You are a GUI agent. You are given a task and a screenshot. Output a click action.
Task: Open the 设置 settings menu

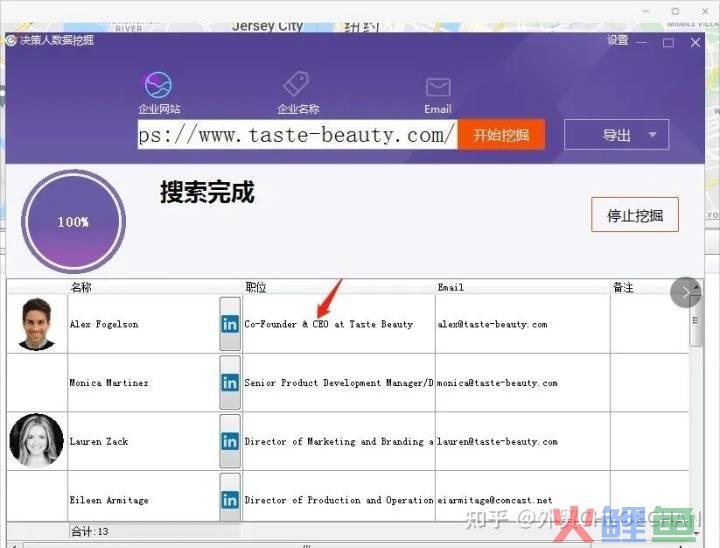618,40
